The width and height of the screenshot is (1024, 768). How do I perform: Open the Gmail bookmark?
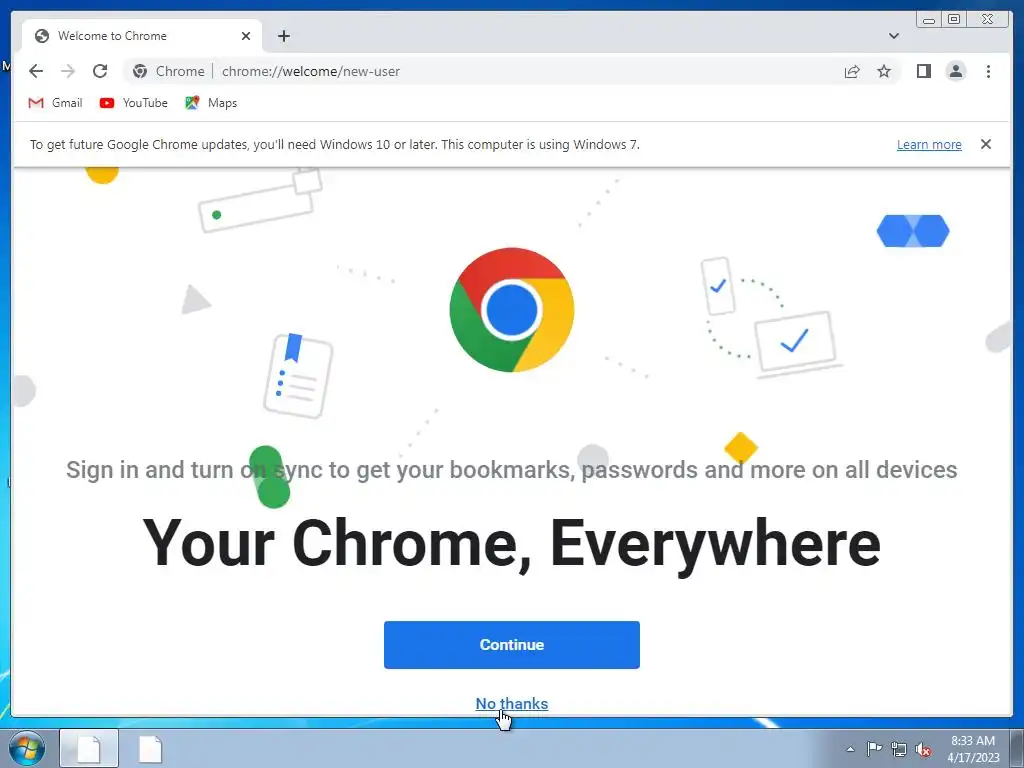56,103
